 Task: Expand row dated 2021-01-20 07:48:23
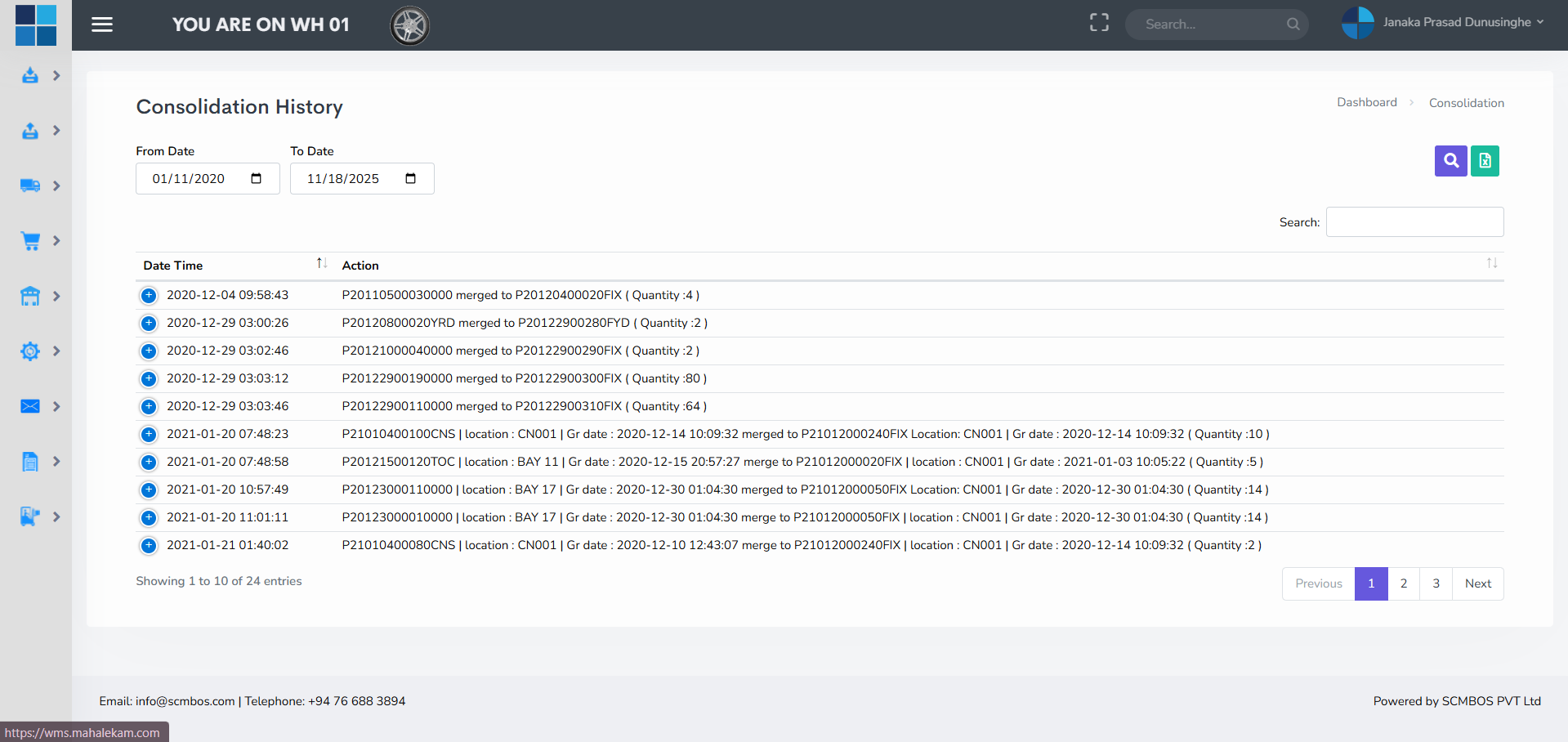tap(149, 435)
